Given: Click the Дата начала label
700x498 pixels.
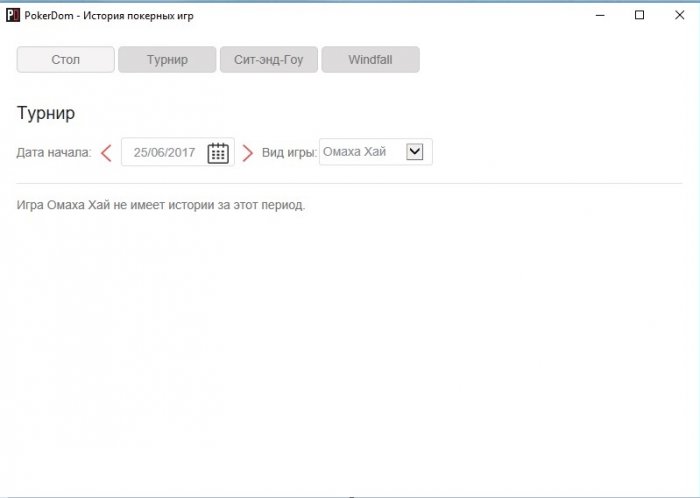Looking at the screenshot, I should (54, 153).
